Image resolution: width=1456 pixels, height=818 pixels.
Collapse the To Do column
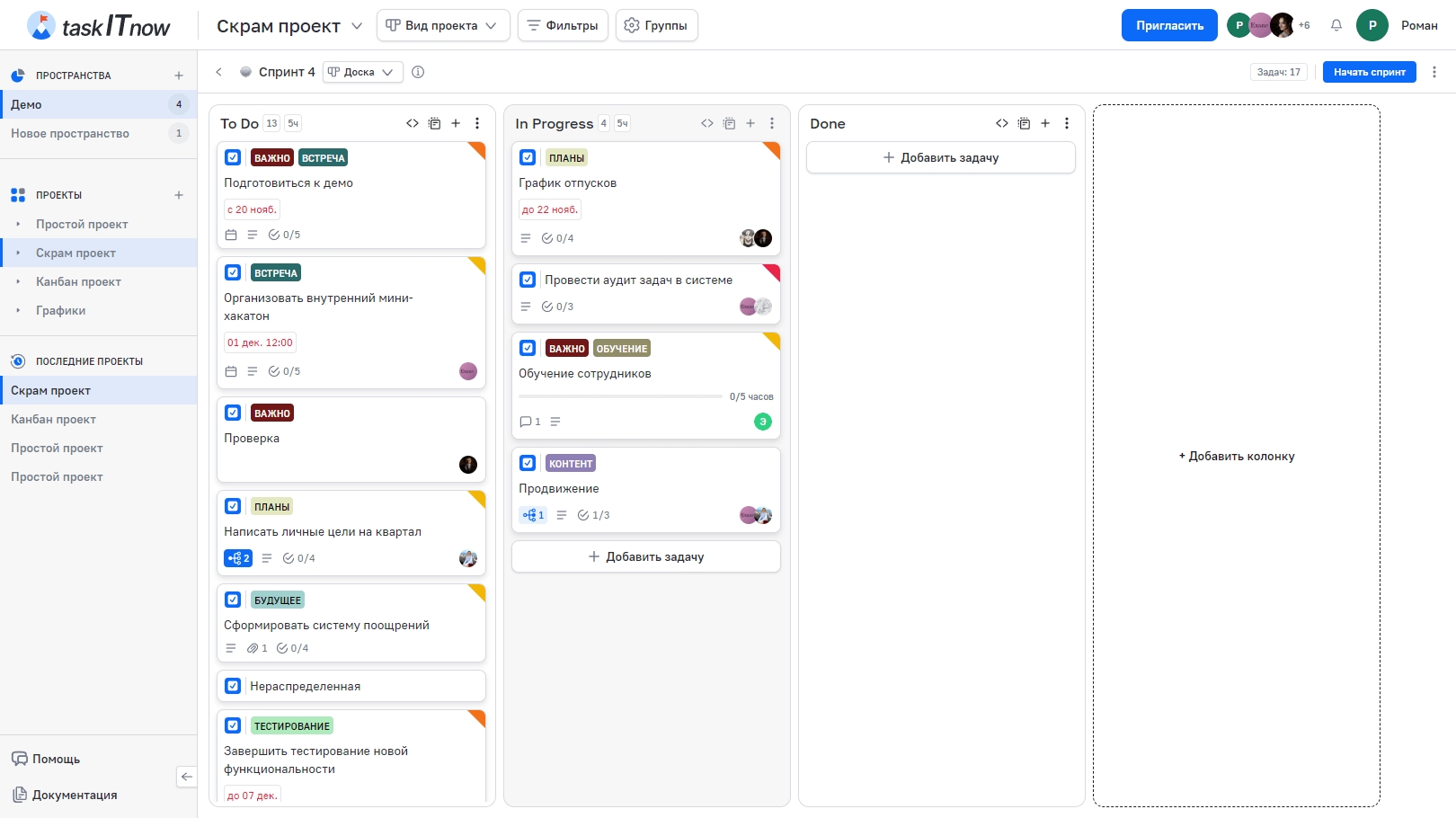pyautogui.click(x=413, y=123)
